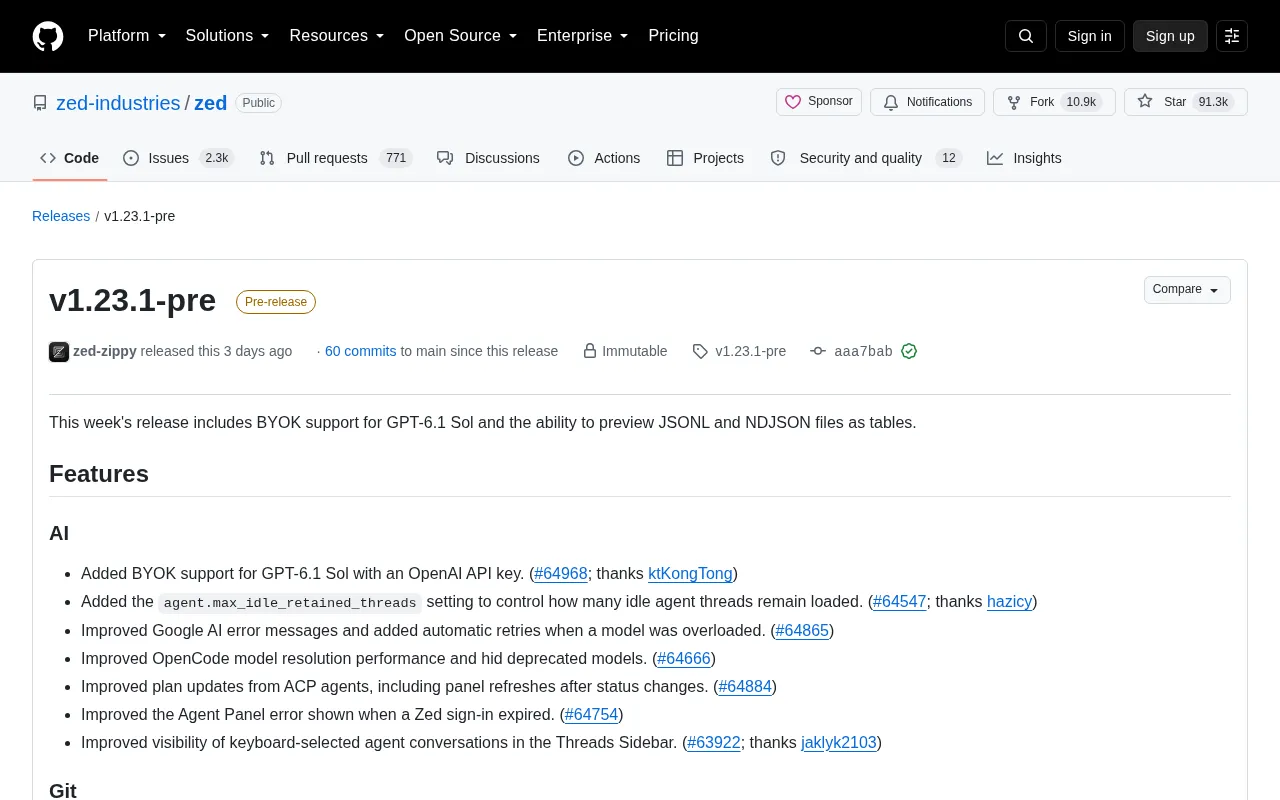Screen dimensions: 1280x800
Task: Open the Actions tab
Action: (x=604, y=158)
